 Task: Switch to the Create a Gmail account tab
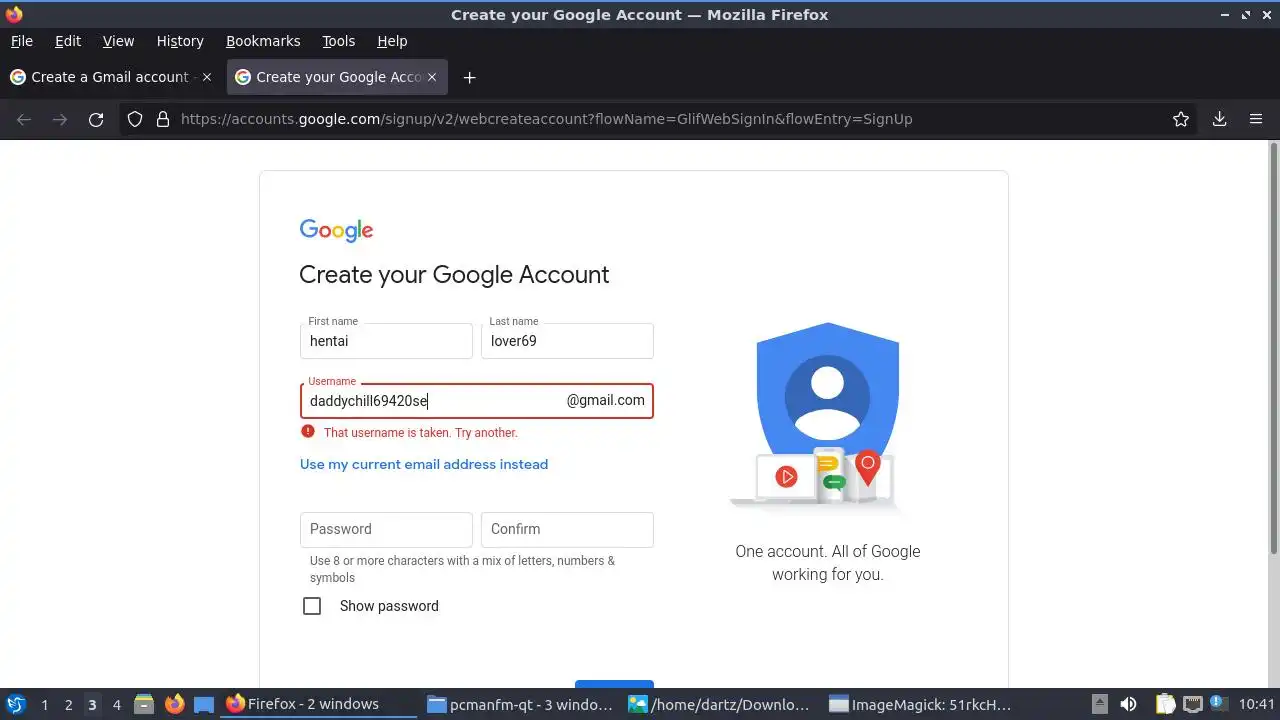(110, 77)
